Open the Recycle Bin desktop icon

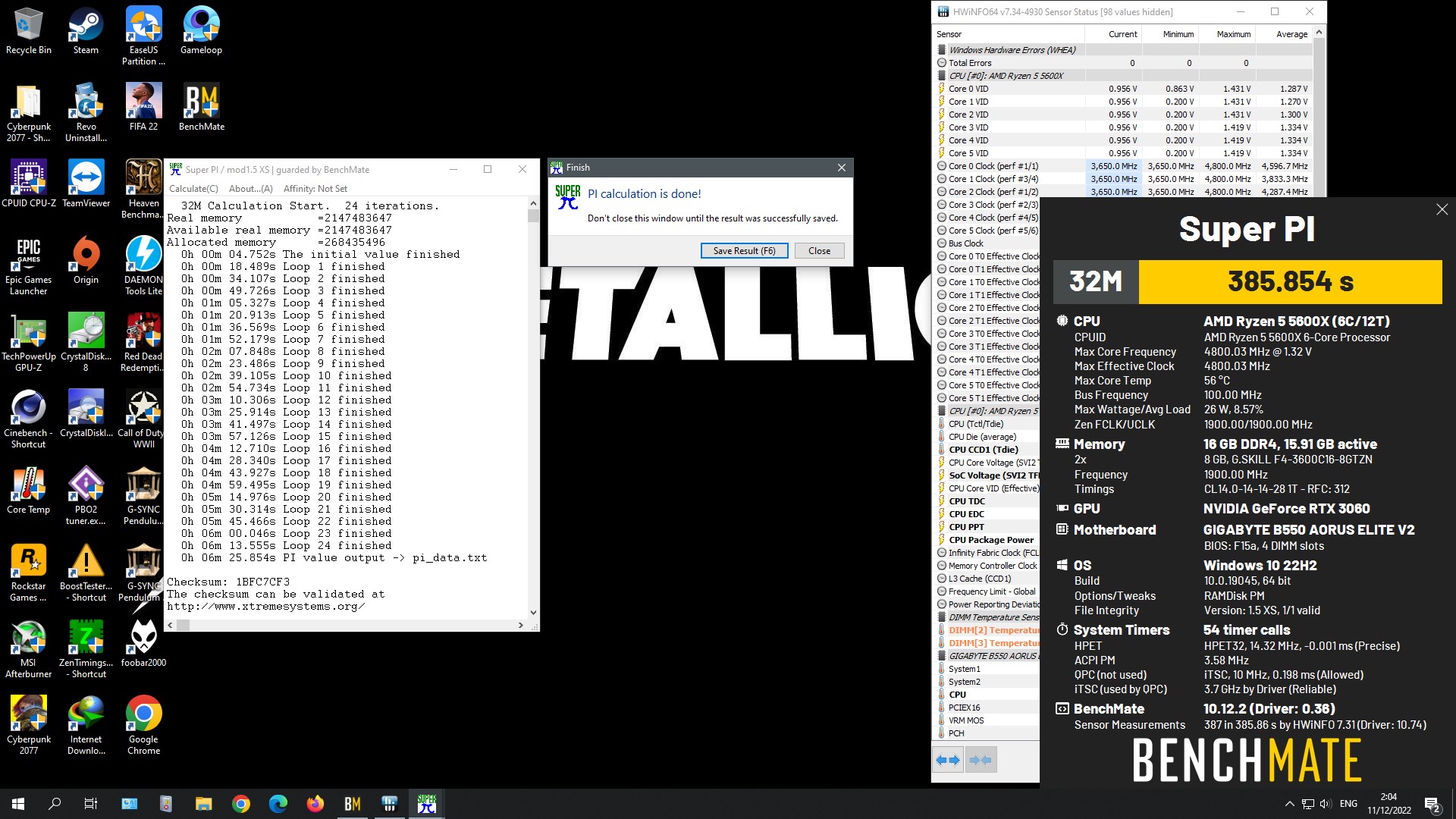click(29, 32)
